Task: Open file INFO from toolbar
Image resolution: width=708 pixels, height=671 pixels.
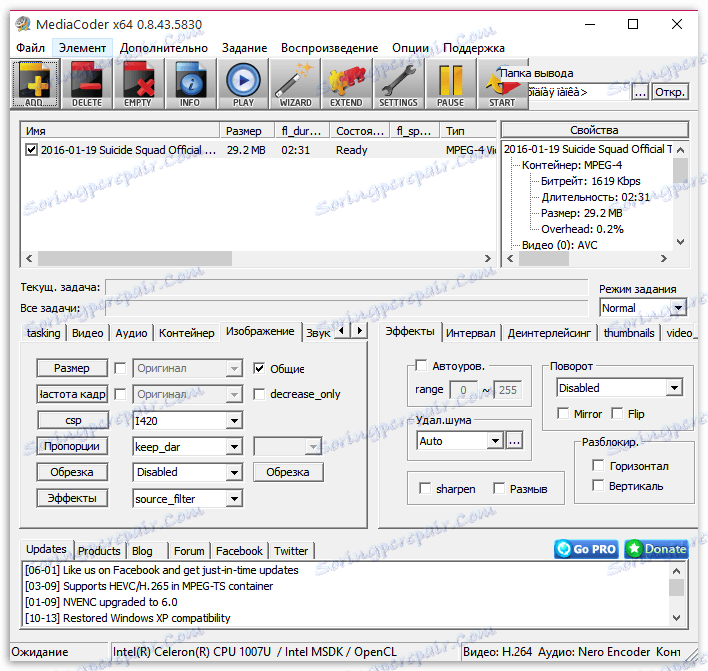Action: pos(190,84)
